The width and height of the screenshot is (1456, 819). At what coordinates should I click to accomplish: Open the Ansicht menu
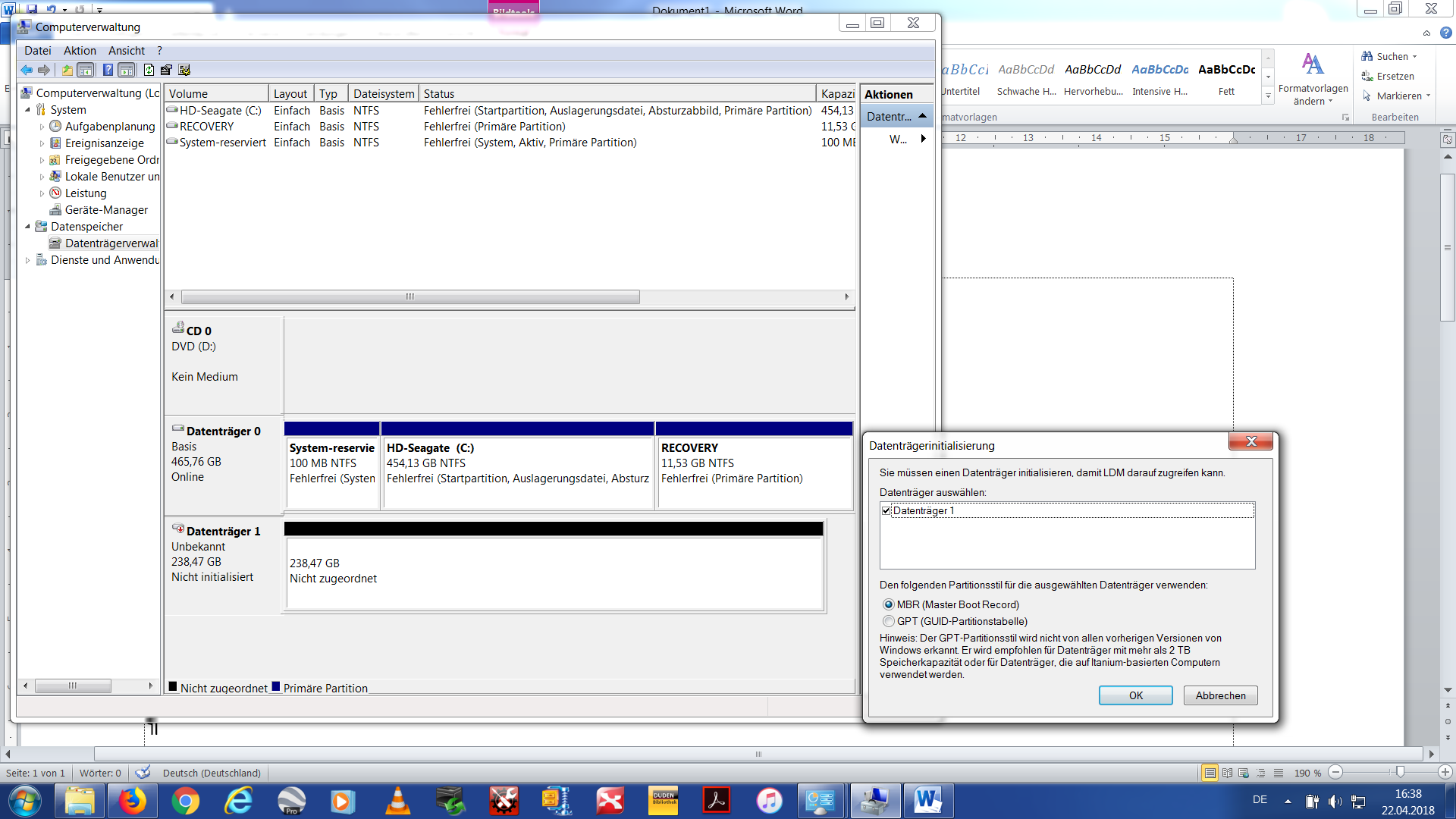126,51
